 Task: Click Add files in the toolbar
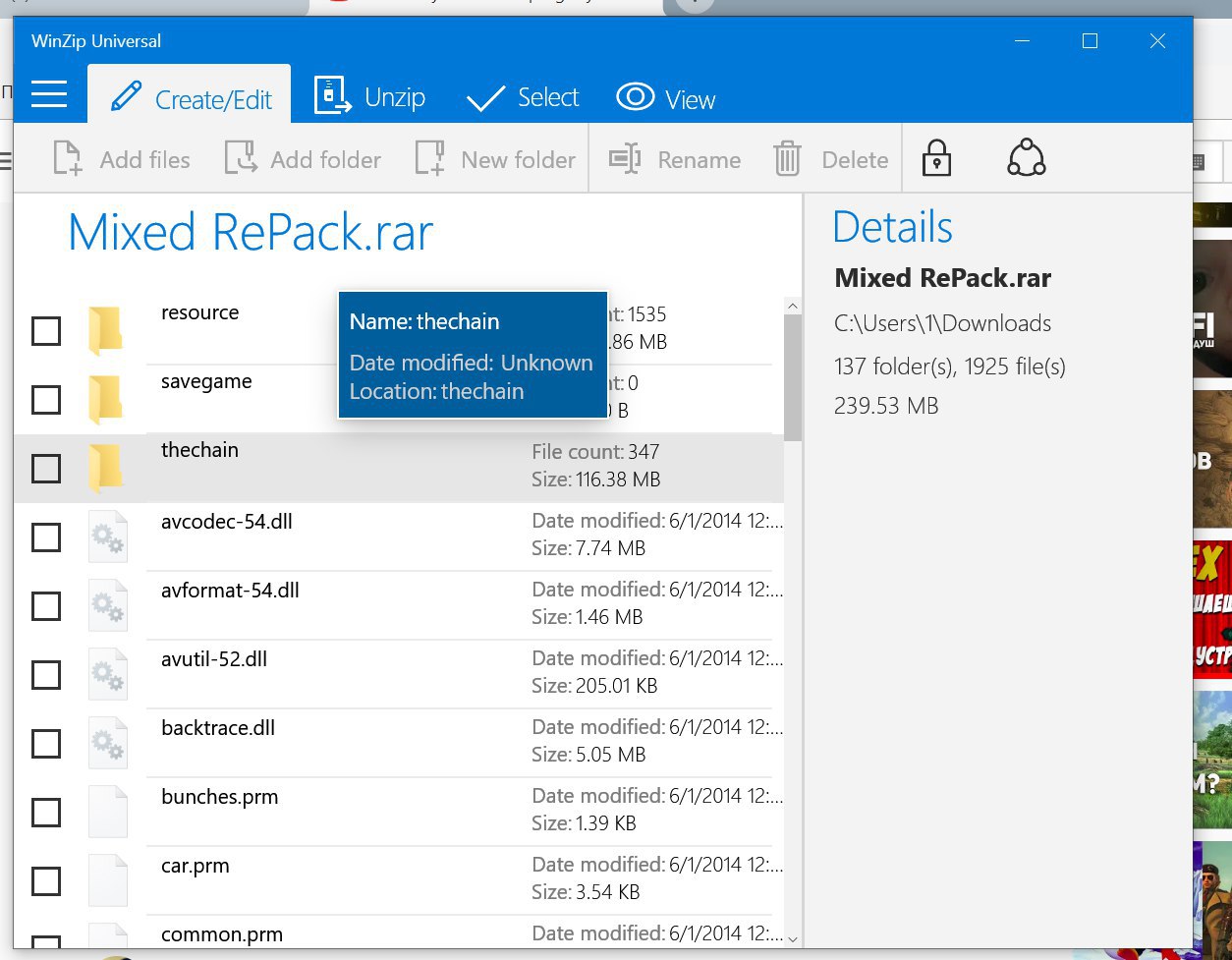coord(122,159)
